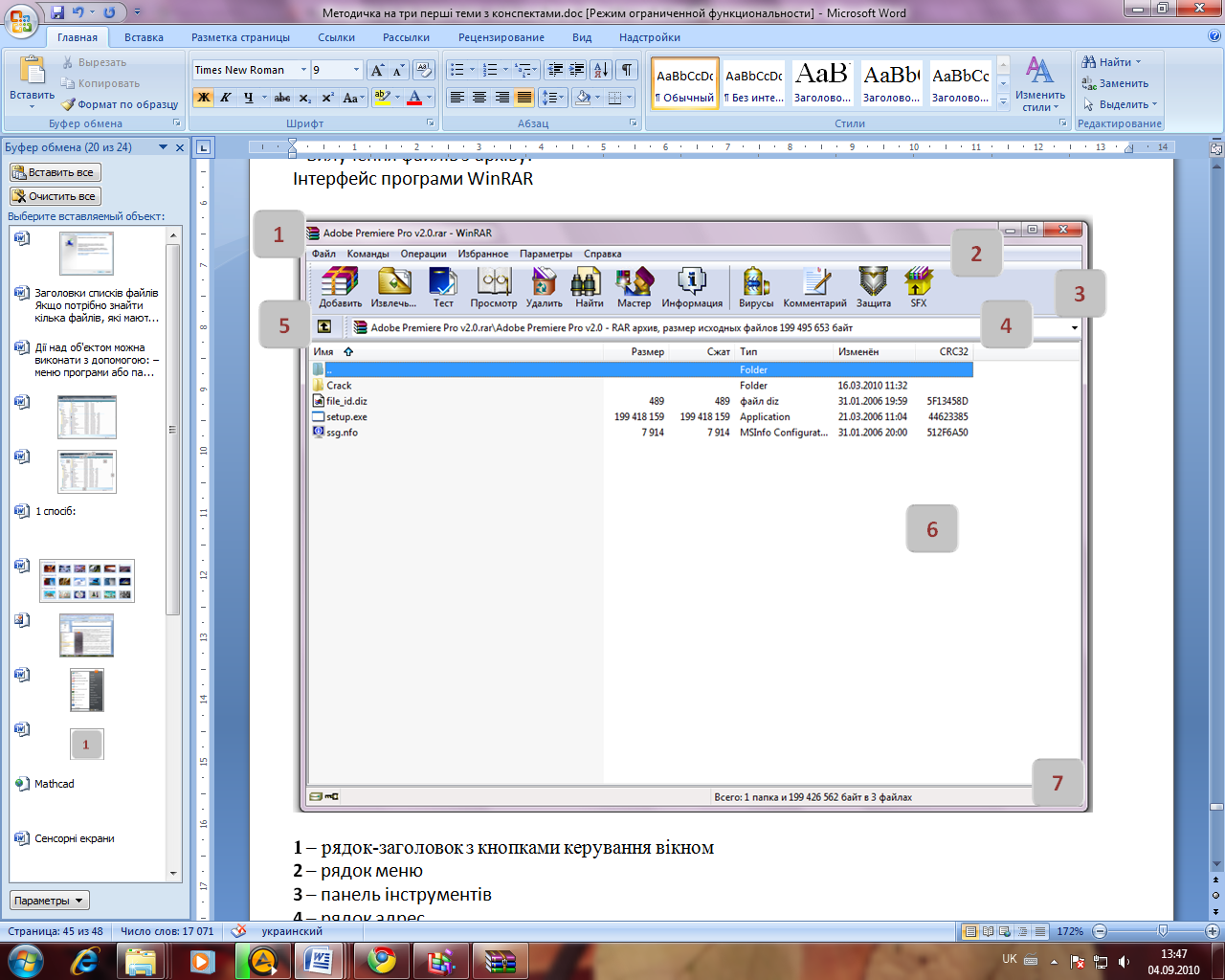Toggle strikethrough abc formatting
This screenshot has height=980, width=1225.
tap(282, 98)
